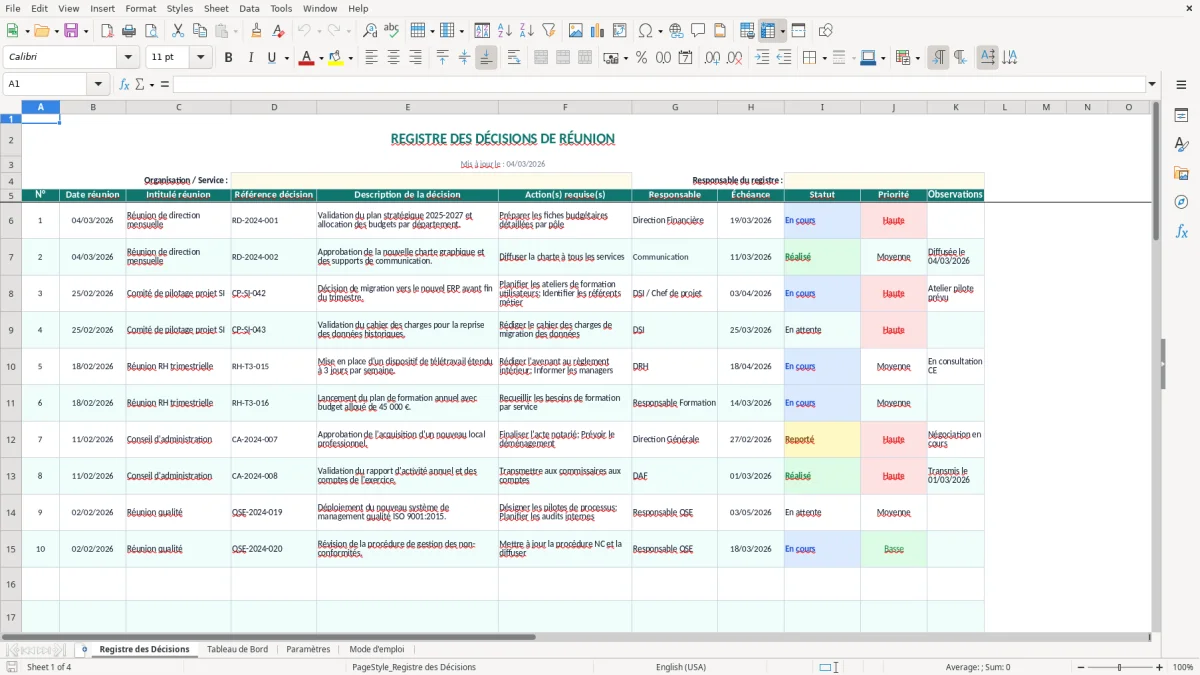Click Sort Descending icon

coord(526,31)
